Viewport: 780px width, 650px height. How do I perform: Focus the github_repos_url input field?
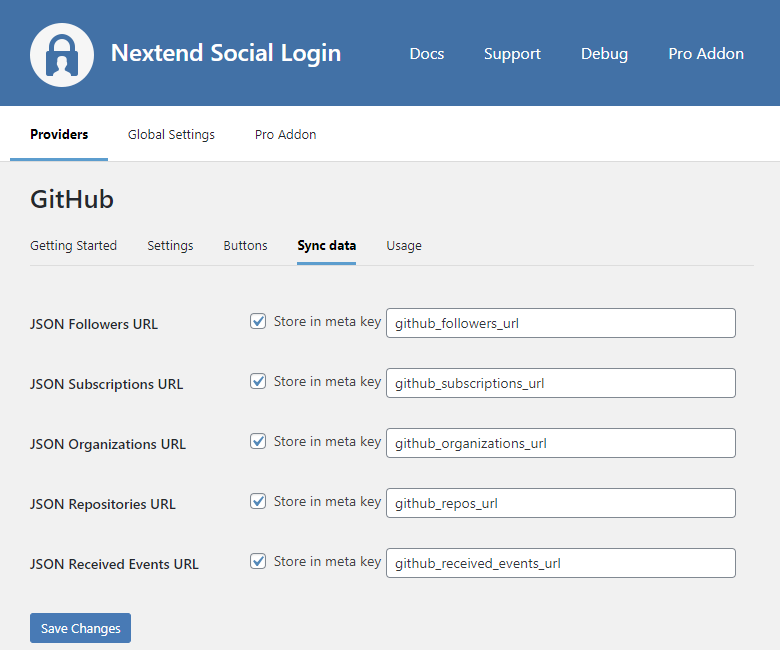[560, 503]
